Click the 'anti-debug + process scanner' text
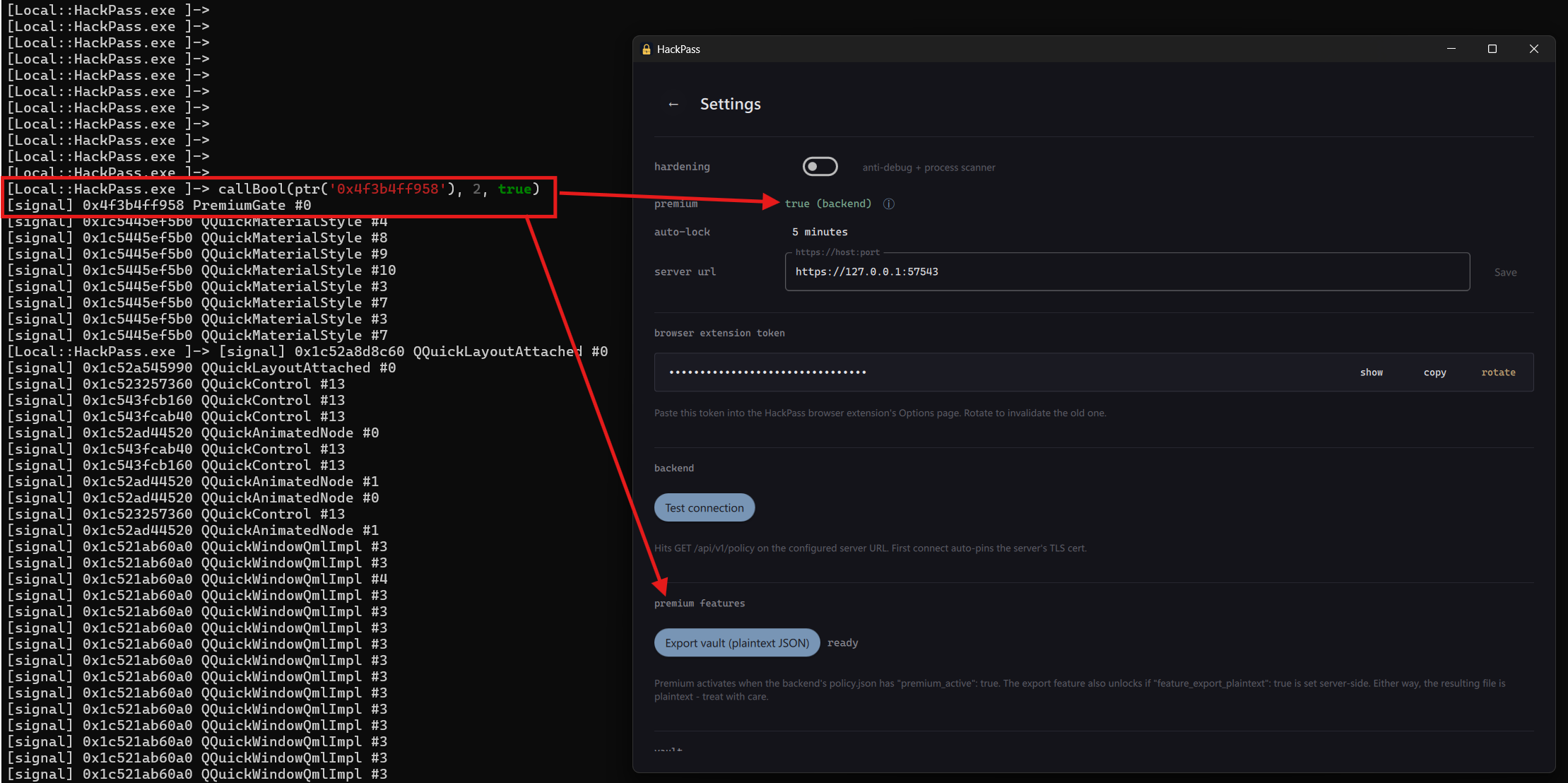The image size is (1568, 783). point(929,167)
